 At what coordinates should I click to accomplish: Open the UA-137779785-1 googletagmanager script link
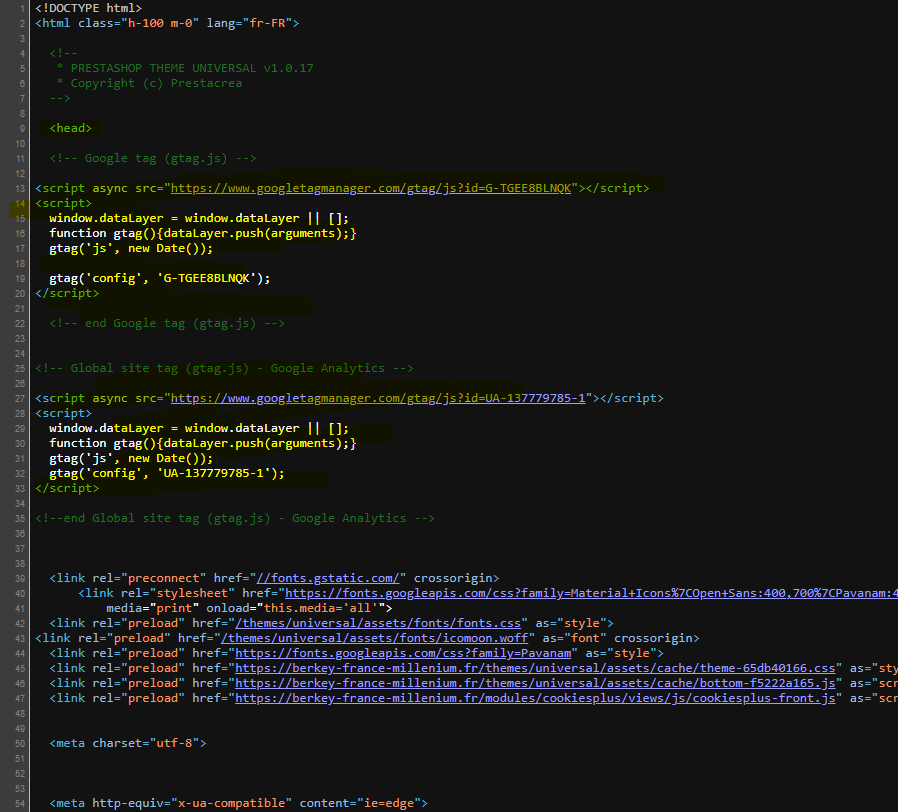pos(378,398)
